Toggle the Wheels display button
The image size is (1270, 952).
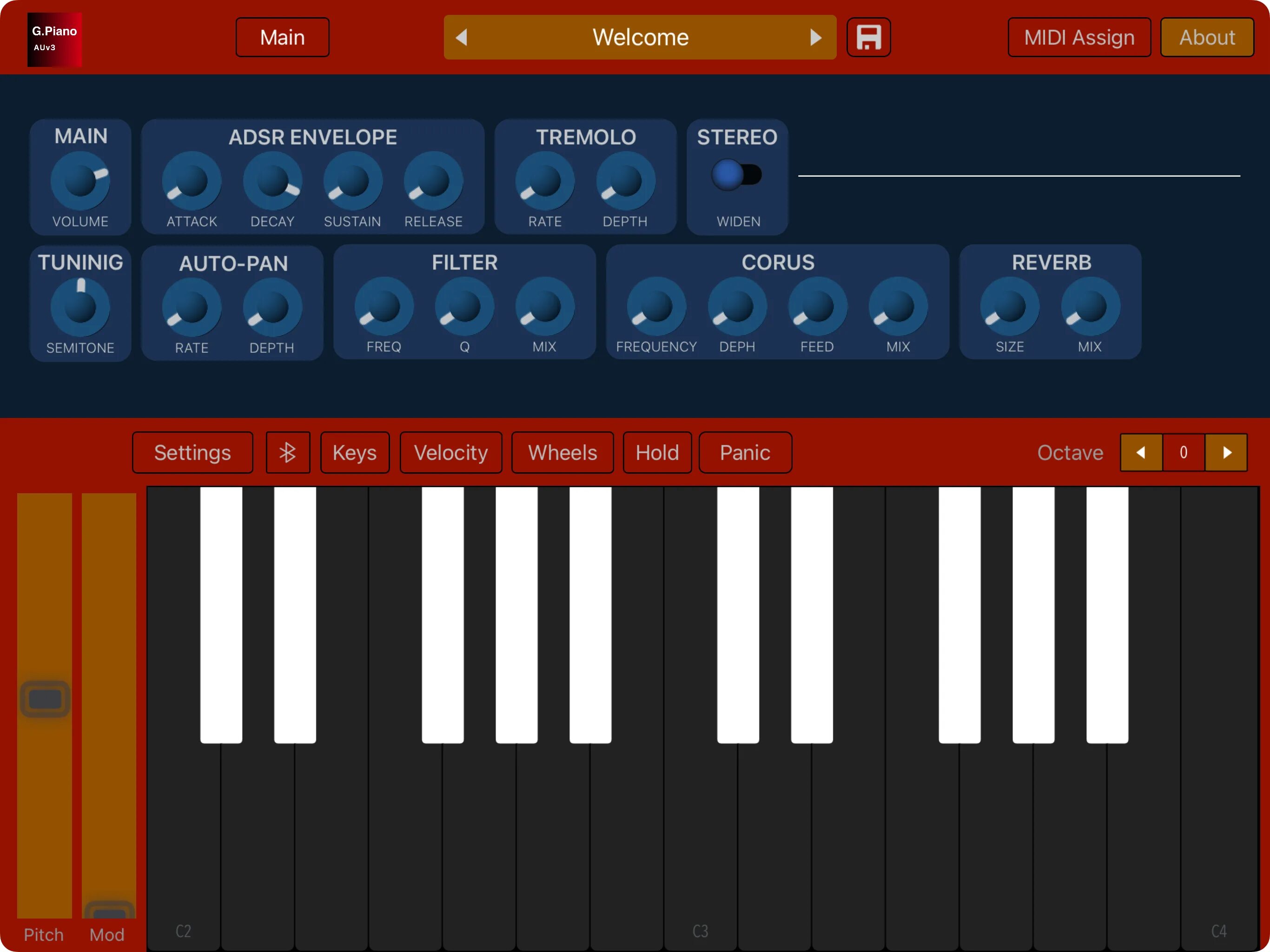(x=562, y=452)
